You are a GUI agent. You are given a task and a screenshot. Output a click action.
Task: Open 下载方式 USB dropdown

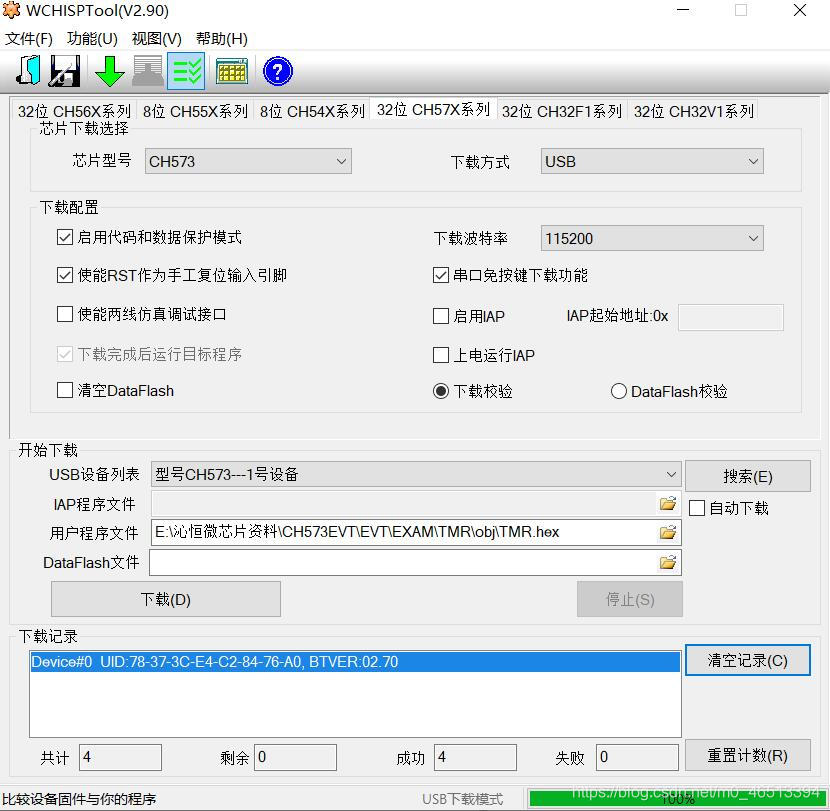[x=652, y=161]
